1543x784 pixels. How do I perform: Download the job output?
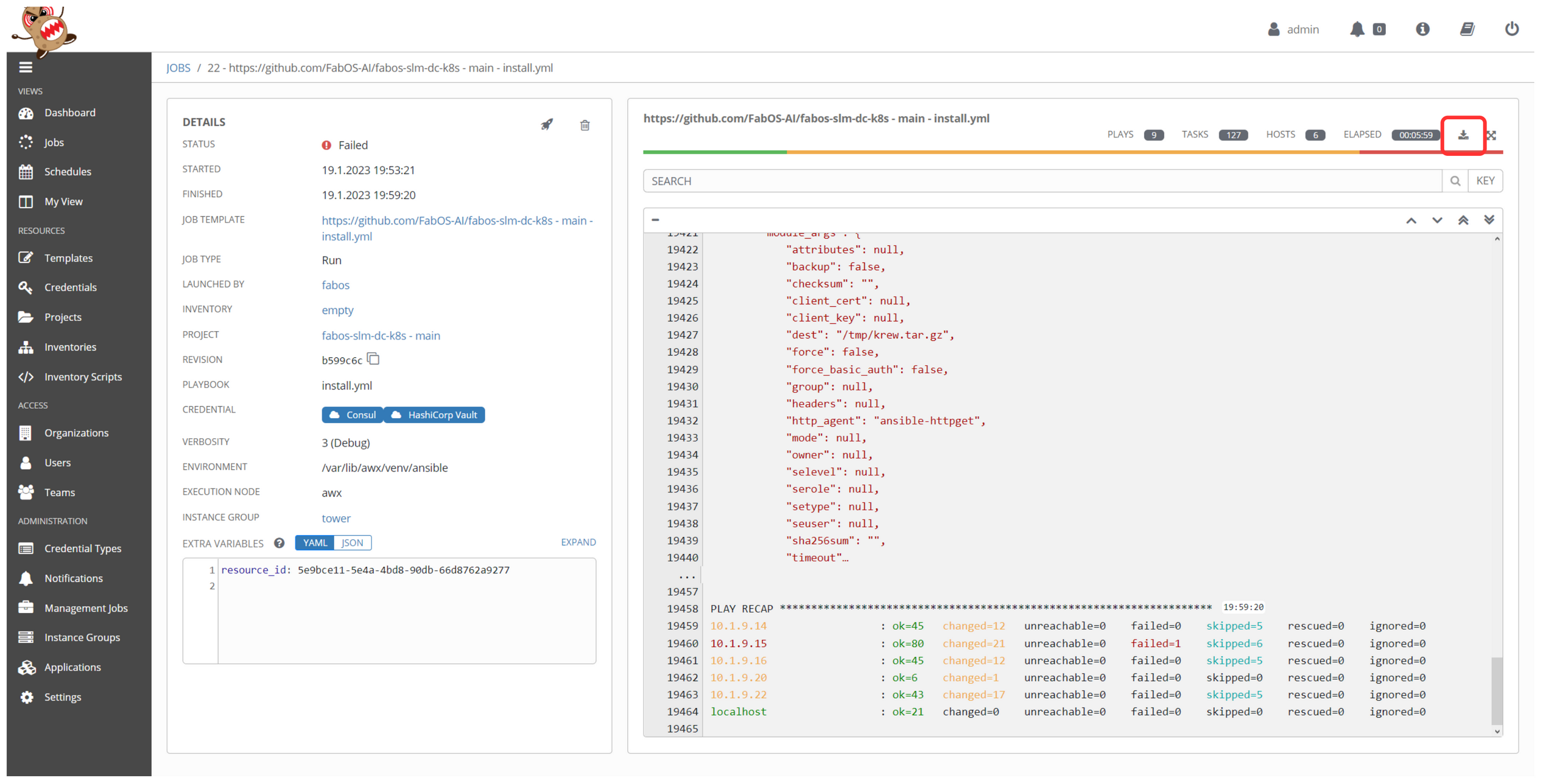tap(1463, 135)
